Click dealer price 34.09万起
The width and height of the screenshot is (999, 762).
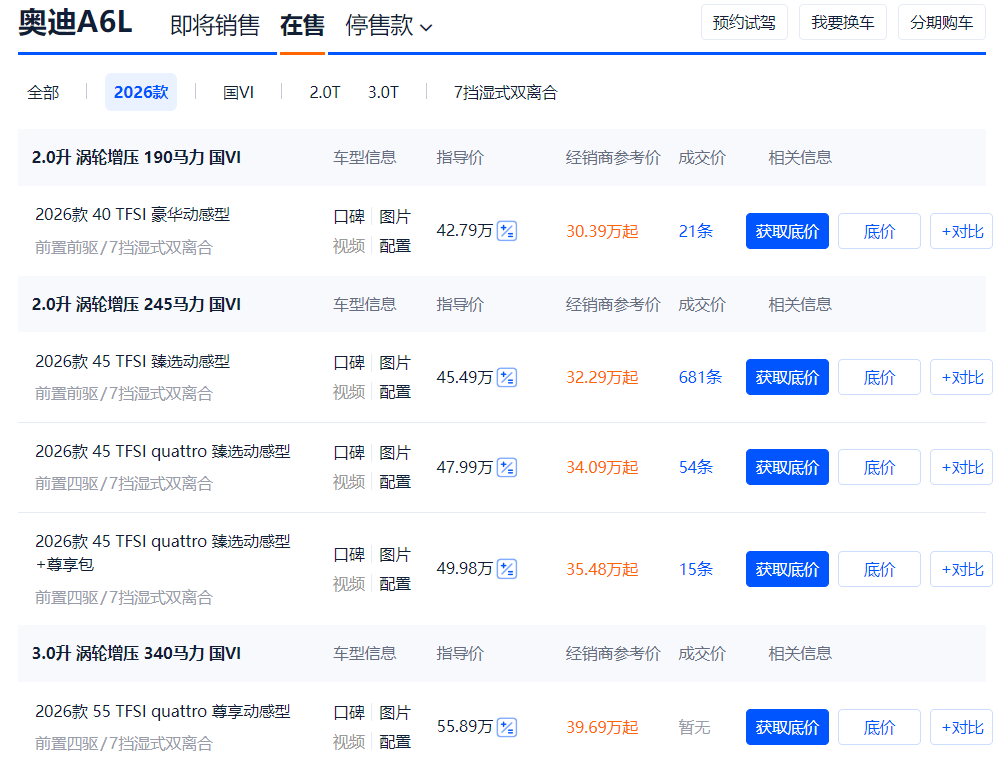(x=602, y=467)
